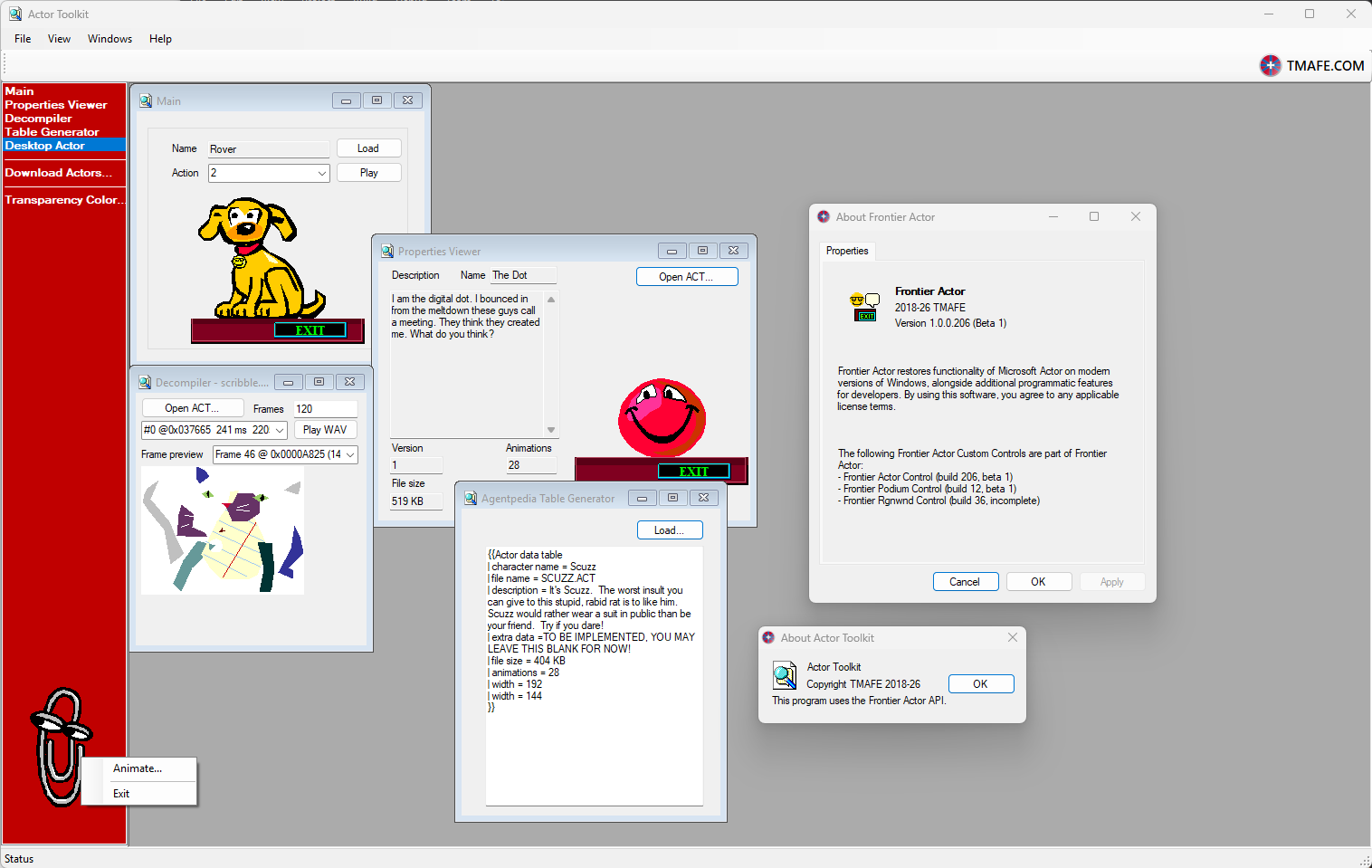The image size is (1372, 868).
Task: Choose Animate... from the context menu
Action: coord(138,768)
